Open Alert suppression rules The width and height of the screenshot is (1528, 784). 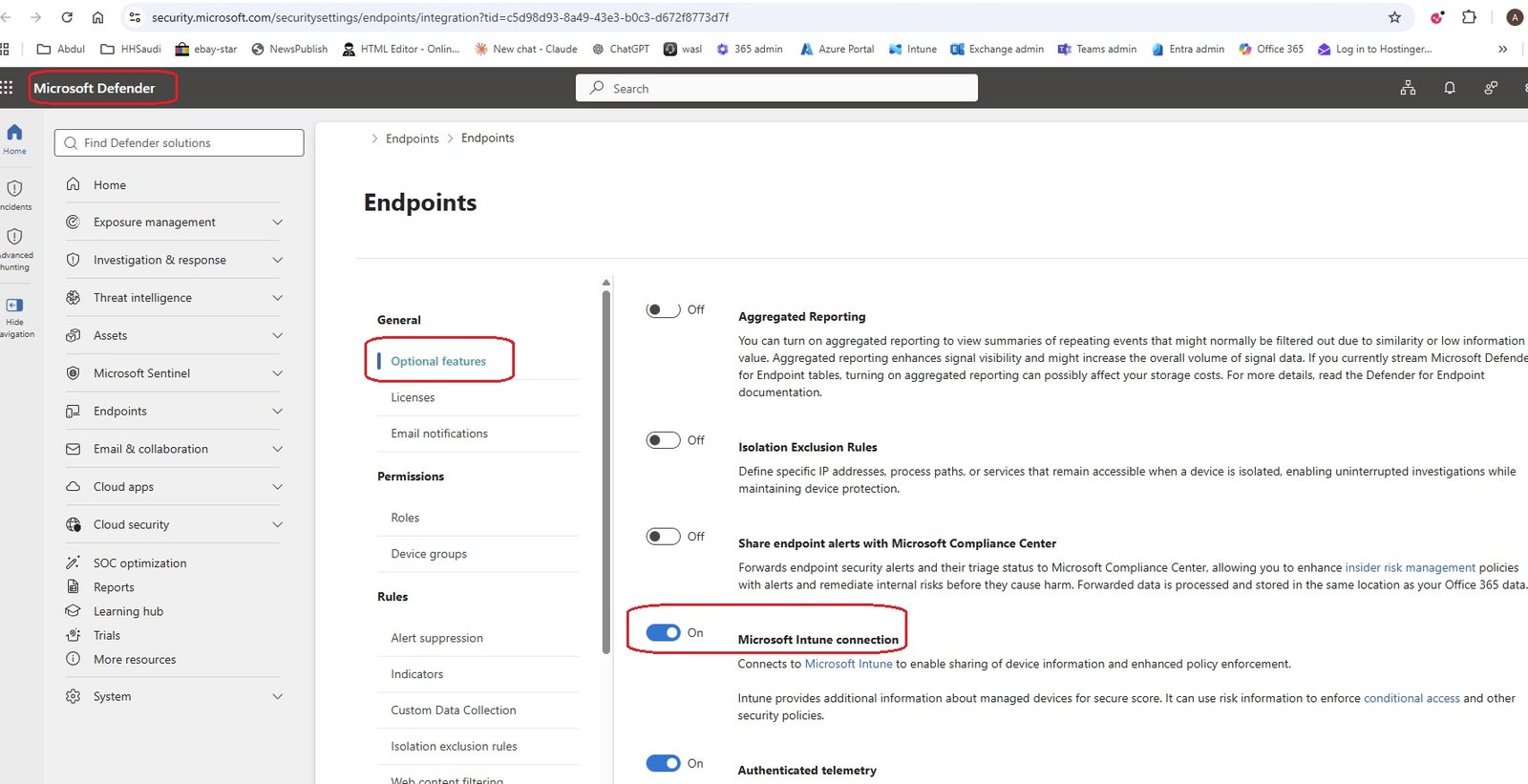click(436, 638)
